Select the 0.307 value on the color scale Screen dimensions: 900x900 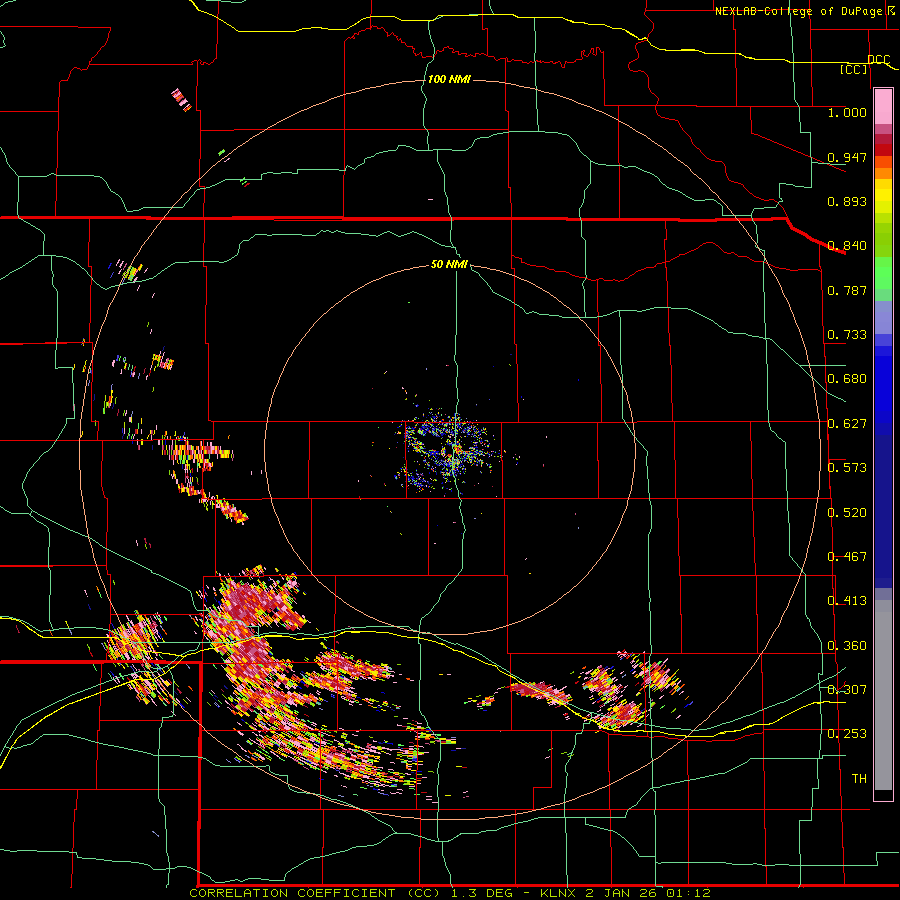coord(847,690)
